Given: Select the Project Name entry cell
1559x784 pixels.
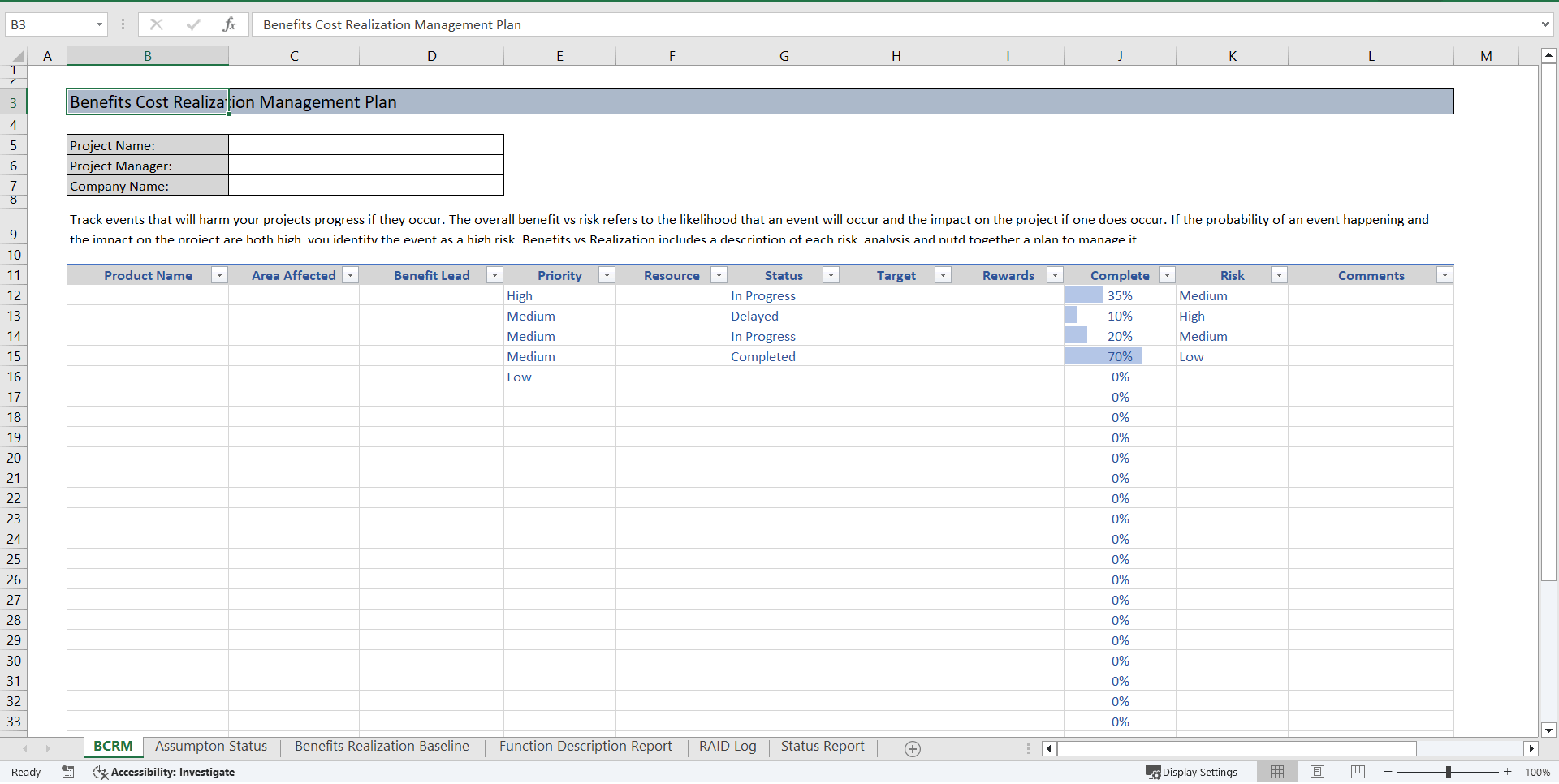Looking at the screenshot, I should [x=366, y=144].
